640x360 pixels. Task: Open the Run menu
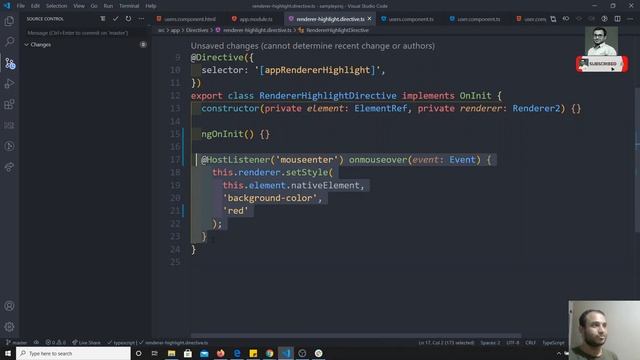click(x=108, y=6)
